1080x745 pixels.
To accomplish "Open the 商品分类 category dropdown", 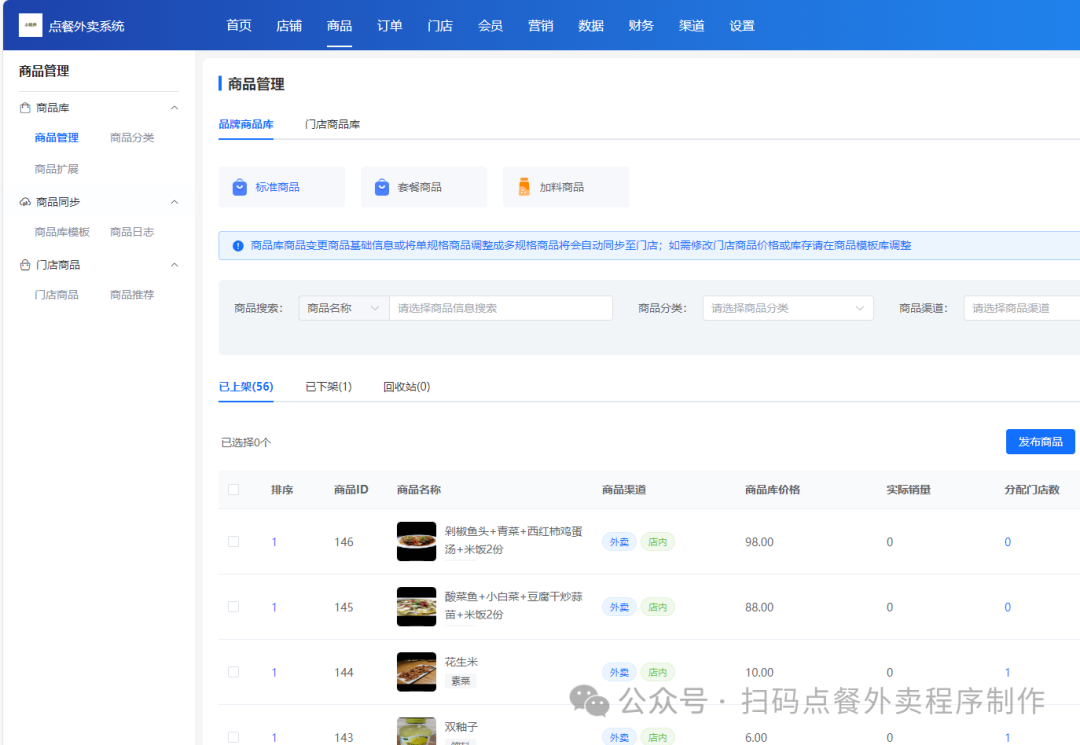I will (788, 308).
